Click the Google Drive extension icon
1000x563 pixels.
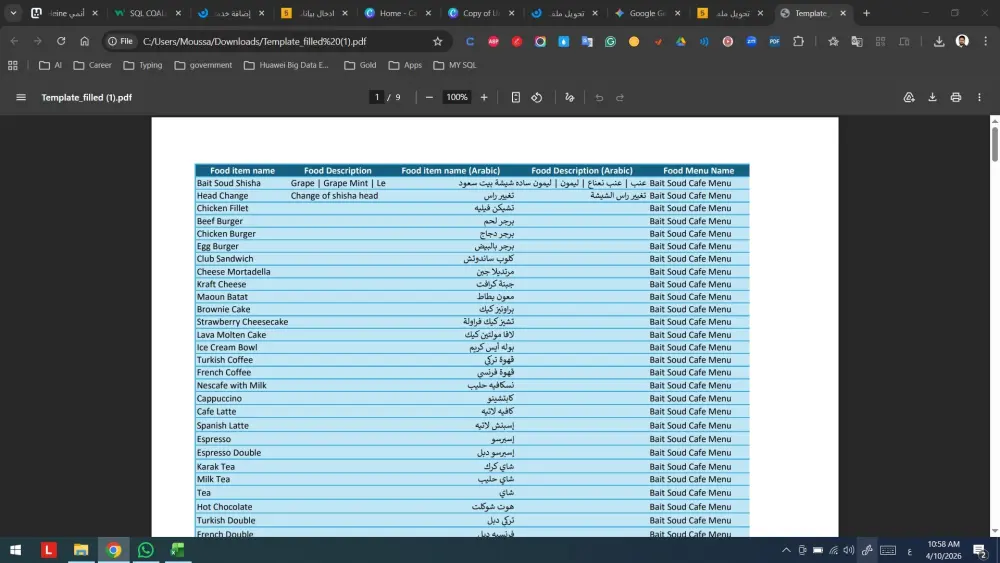pos(680,41)
